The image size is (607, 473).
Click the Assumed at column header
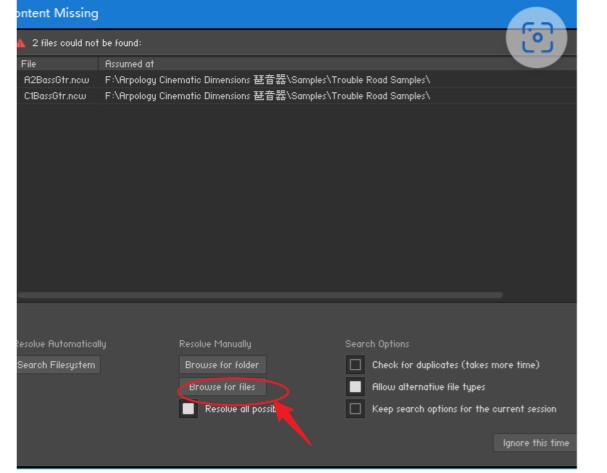point(130,64)
